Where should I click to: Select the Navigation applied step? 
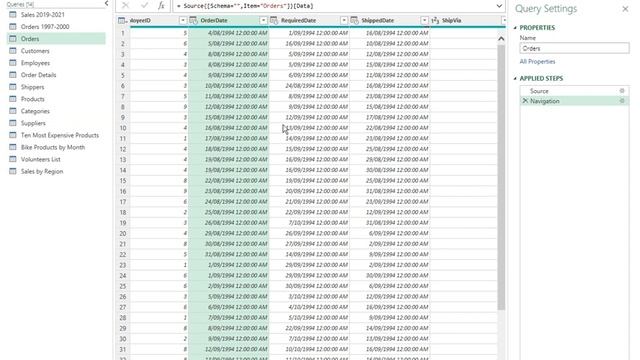[574, 101]
